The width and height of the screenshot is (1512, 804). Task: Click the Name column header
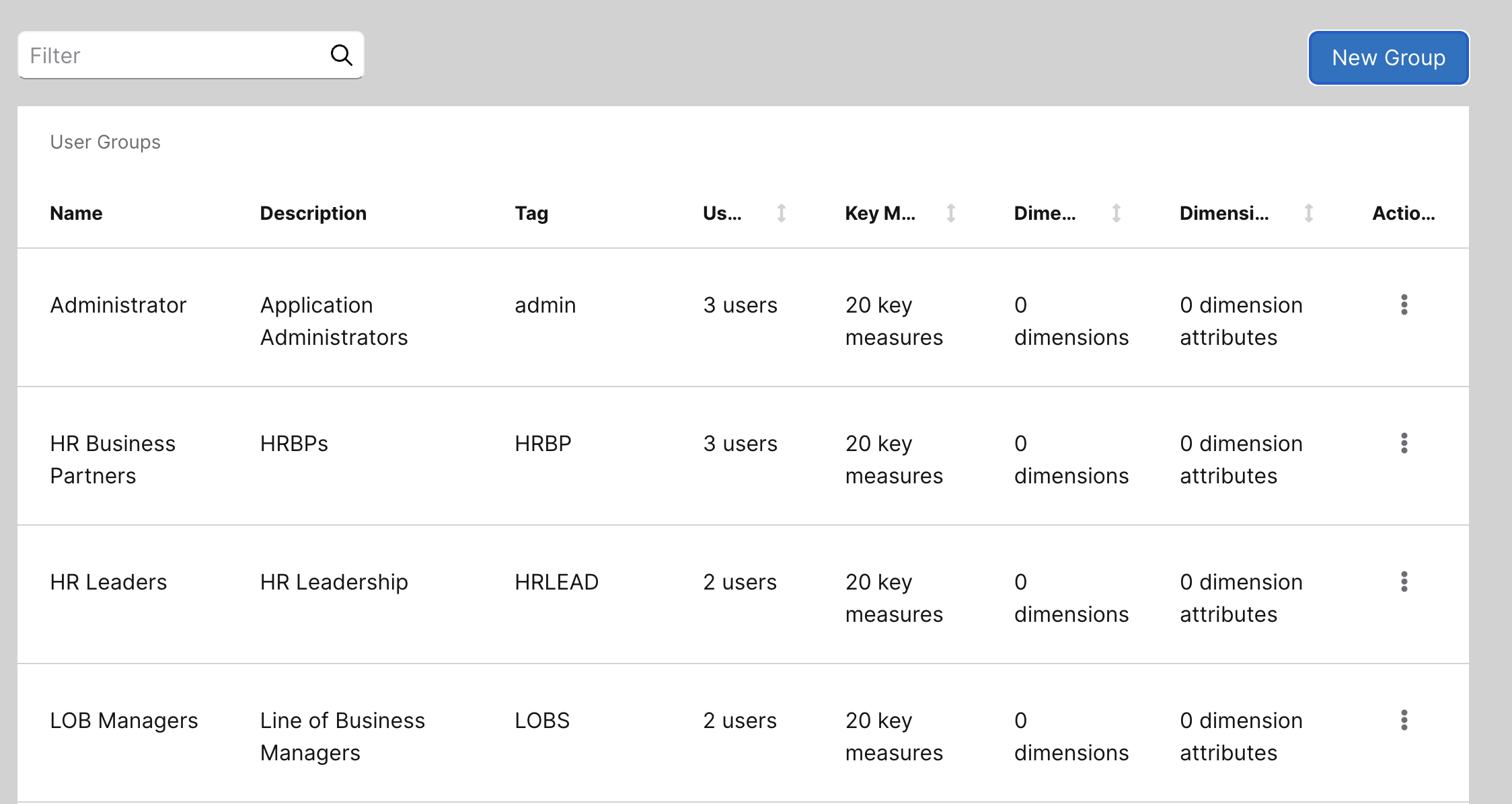coord(76,213)
